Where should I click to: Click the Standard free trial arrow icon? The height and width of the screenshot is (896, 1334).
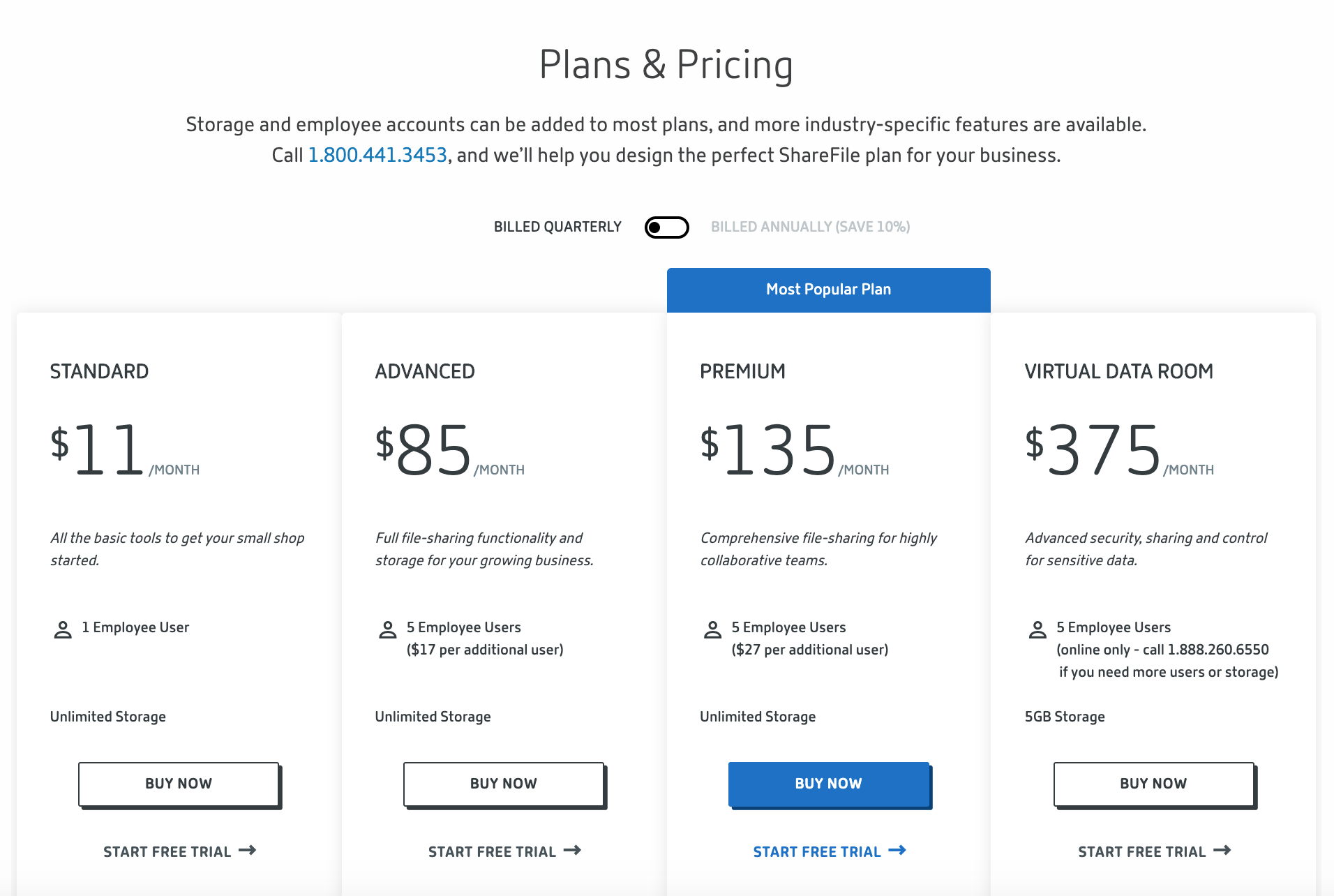tap(248, 851)
